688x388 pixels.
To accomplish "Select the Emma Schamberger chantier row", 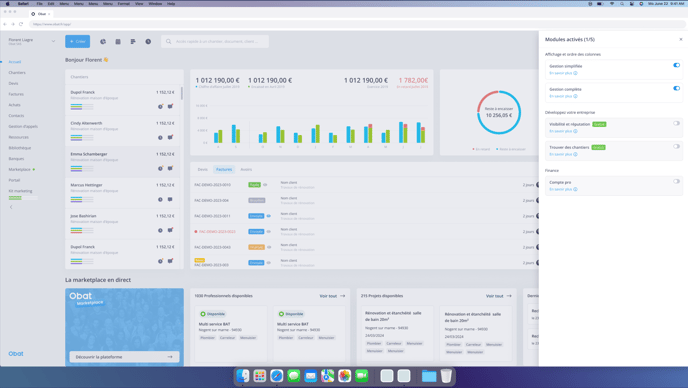I will tap(122, 162).
